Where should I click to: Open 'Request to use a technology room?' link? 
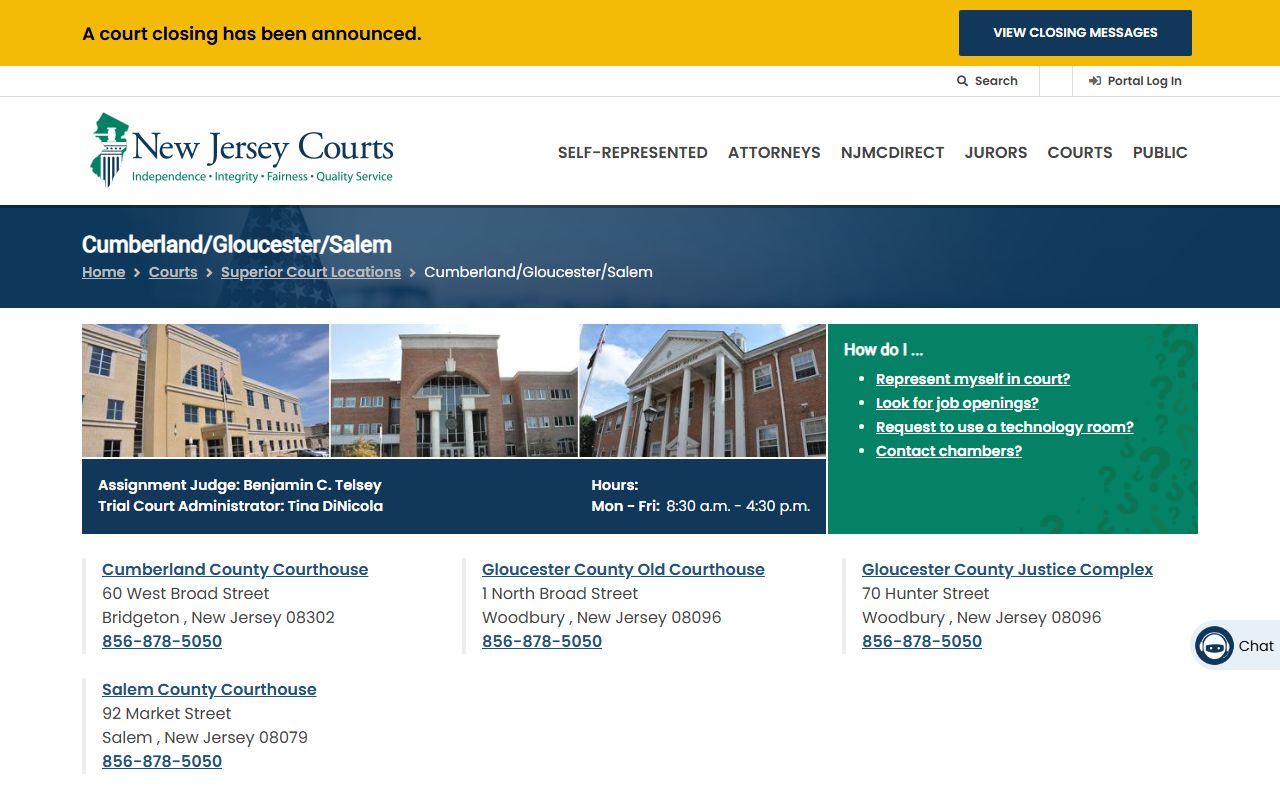point(1005,427)
